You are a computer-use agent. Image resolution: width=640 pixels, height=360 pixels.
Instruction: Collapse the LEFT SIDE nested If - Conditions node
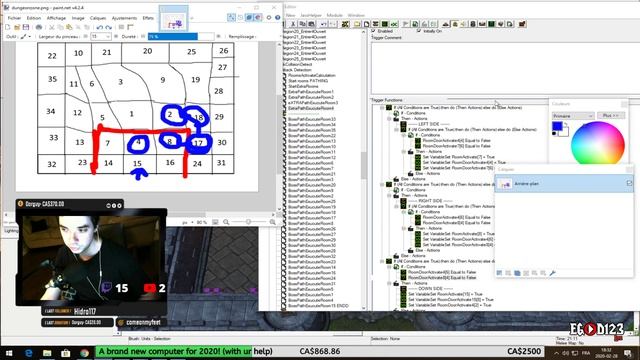pyautogui.click(x=404, y=135)
